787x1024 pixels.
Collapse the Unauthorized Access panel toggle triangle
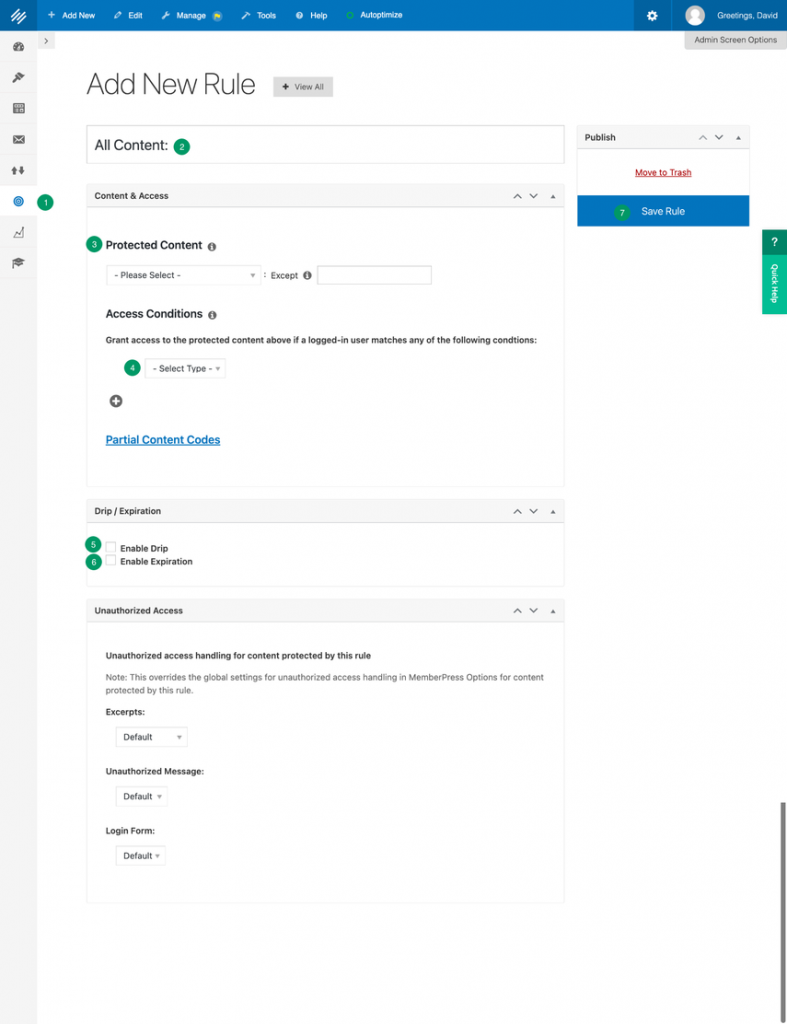point(553,610)
